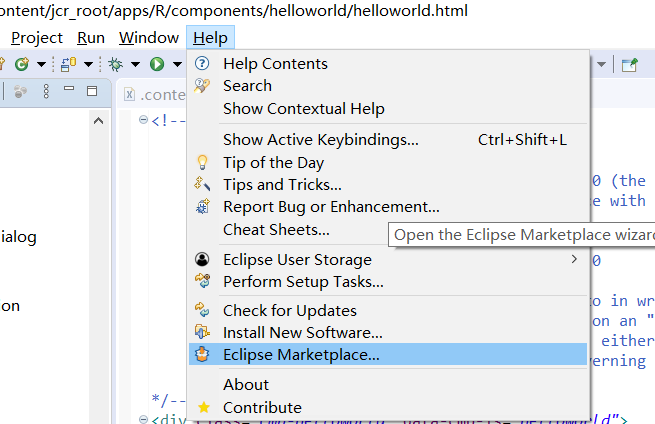Click the Open Perspective icon
The height and width of the screenshot is (424, 655).
click(629, 65)
